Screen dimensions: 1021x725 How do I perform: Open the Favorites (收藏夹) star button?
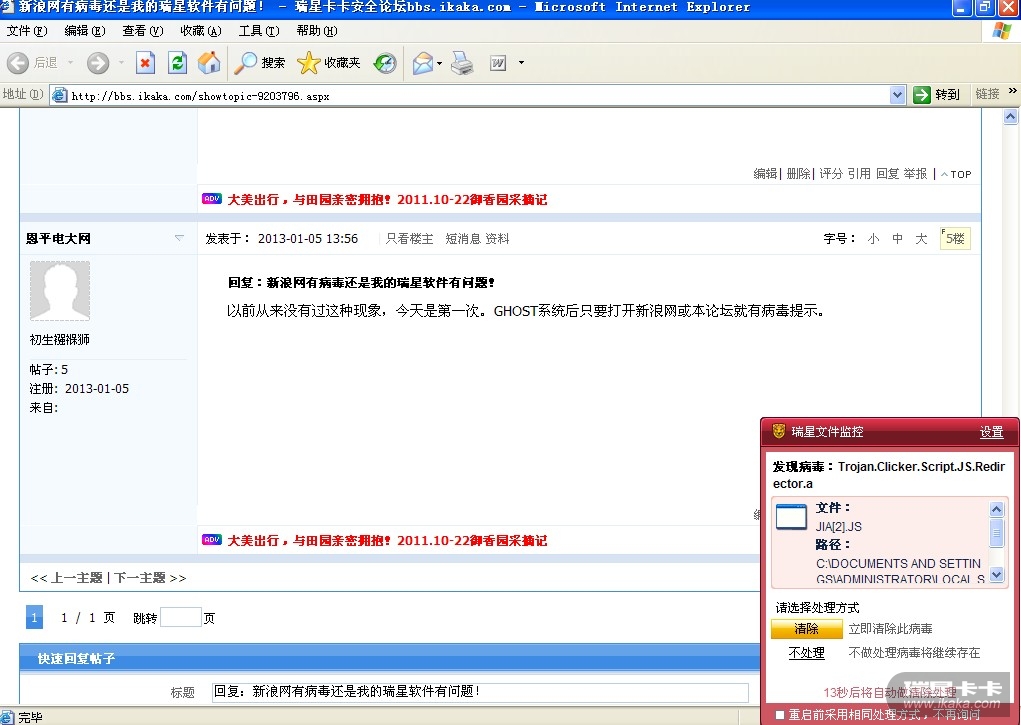[328, 63]
